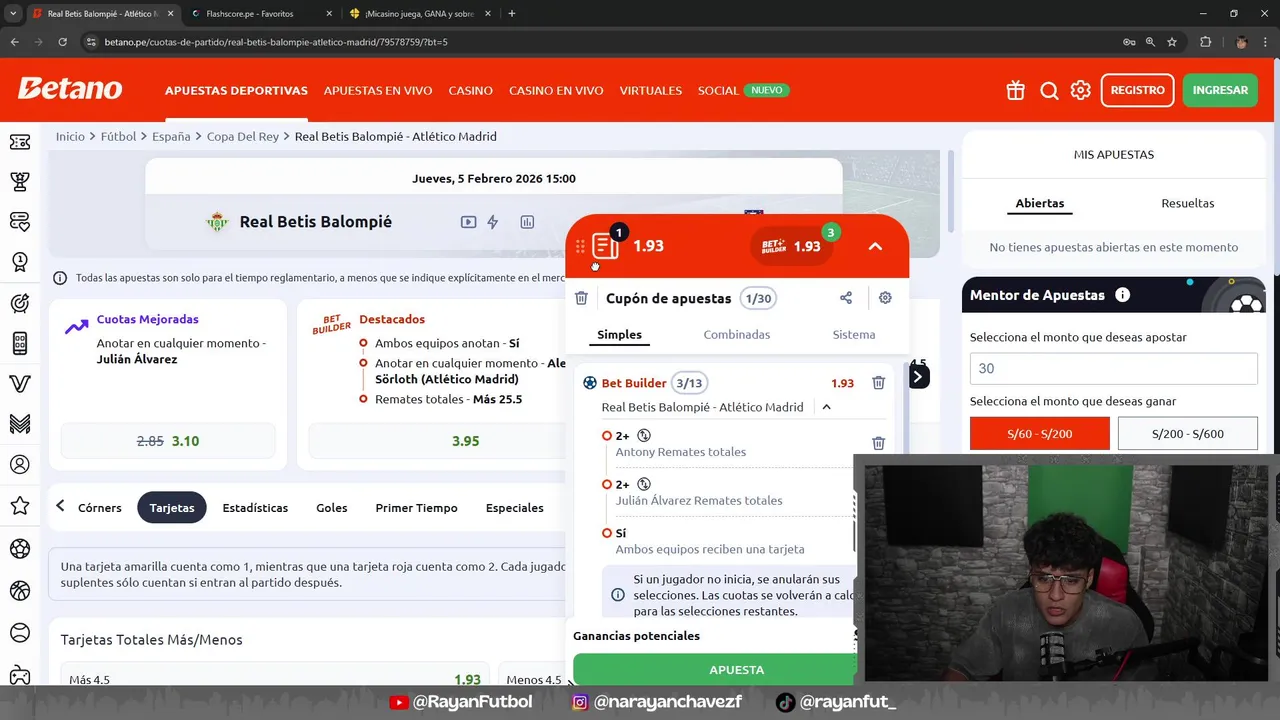The image size is (1280, 720).
Task: Open the target icon in left sidebar
Action: (x=20, y=303)
